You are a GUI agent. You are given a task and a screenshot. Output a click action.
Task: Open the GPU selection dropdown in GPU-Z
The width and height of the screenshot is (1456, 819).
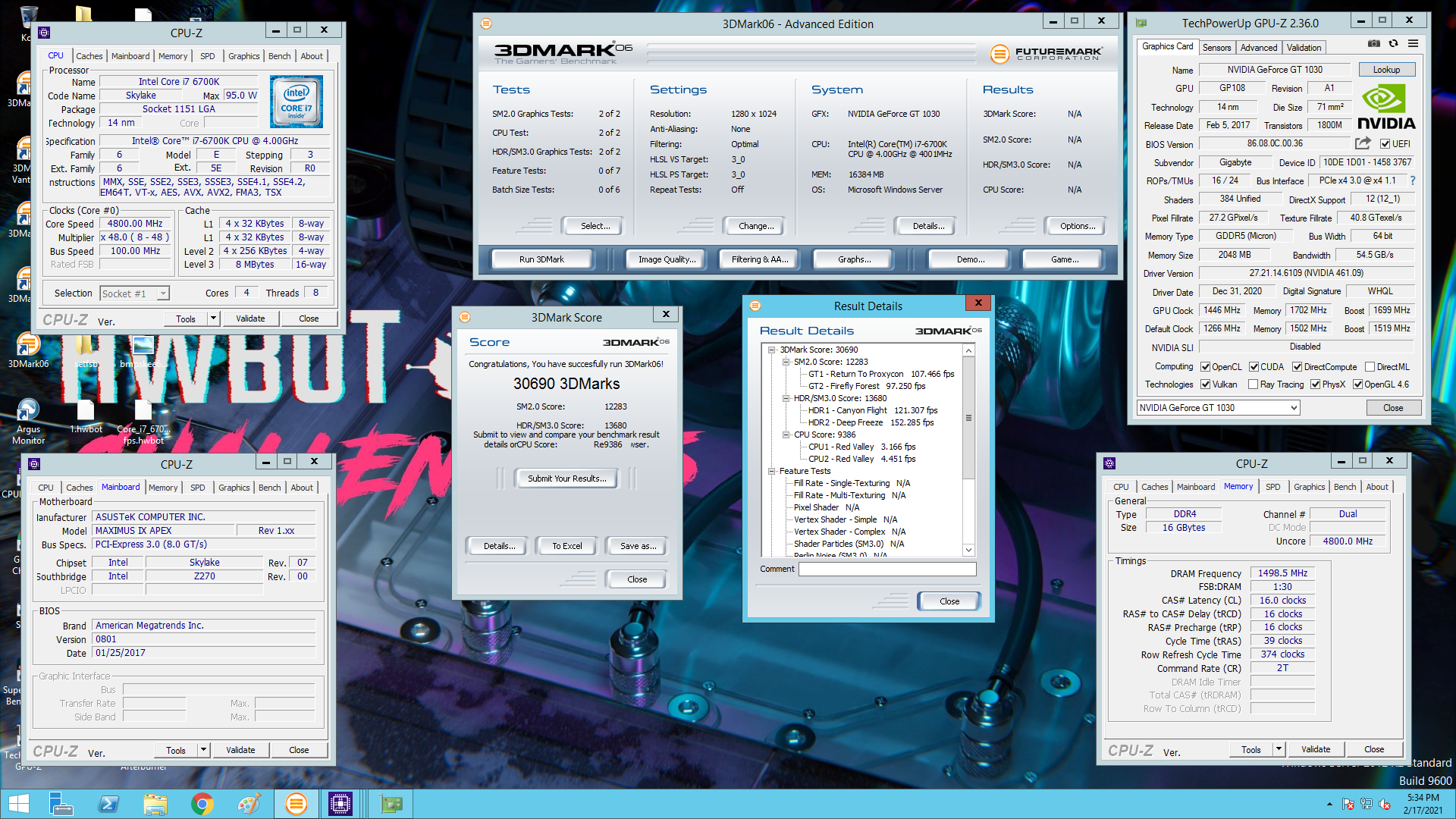pos(1218,408)
